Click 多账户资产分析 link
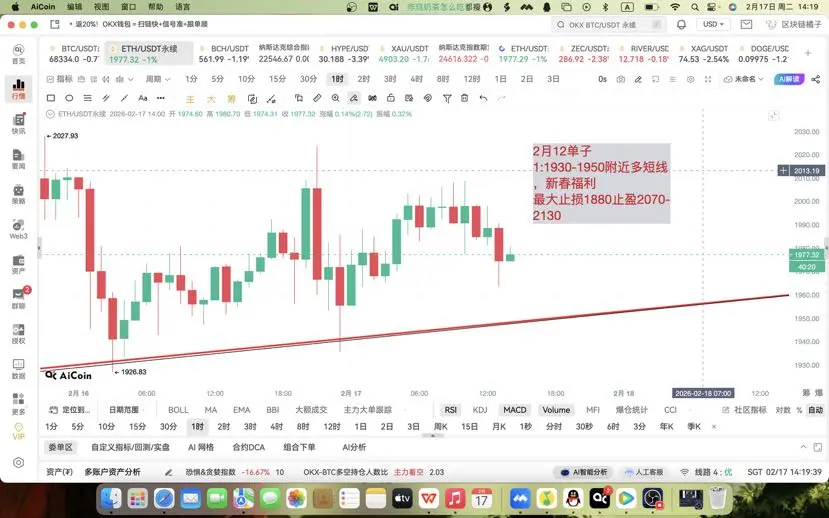Viewport: 829px width, 518px height. click(x=113, y=472)
